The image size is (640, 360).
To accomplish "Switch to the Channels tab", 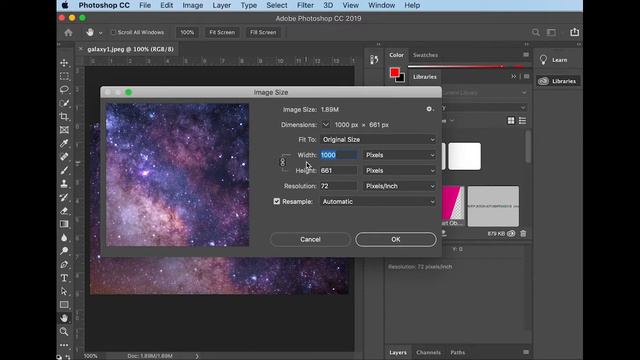I will point(428,352).
